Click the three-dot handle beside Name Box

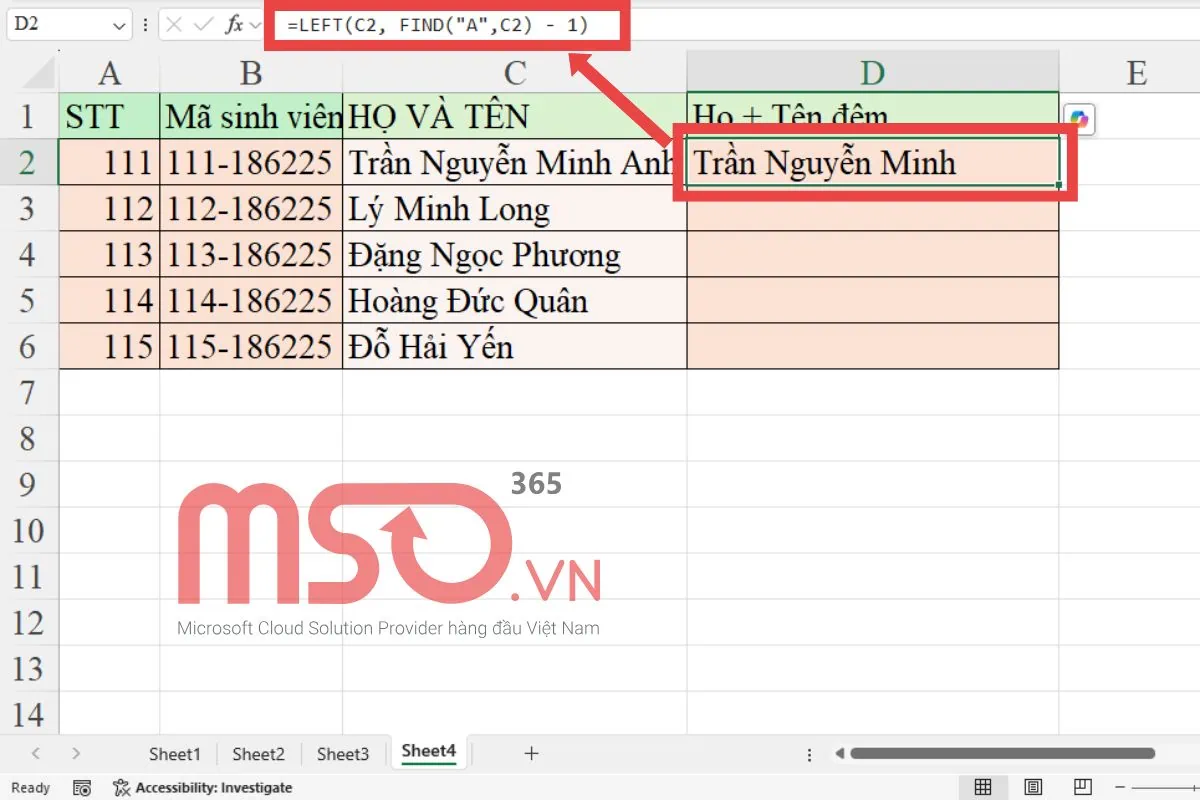pyautogui.click(x=146, y=25)
